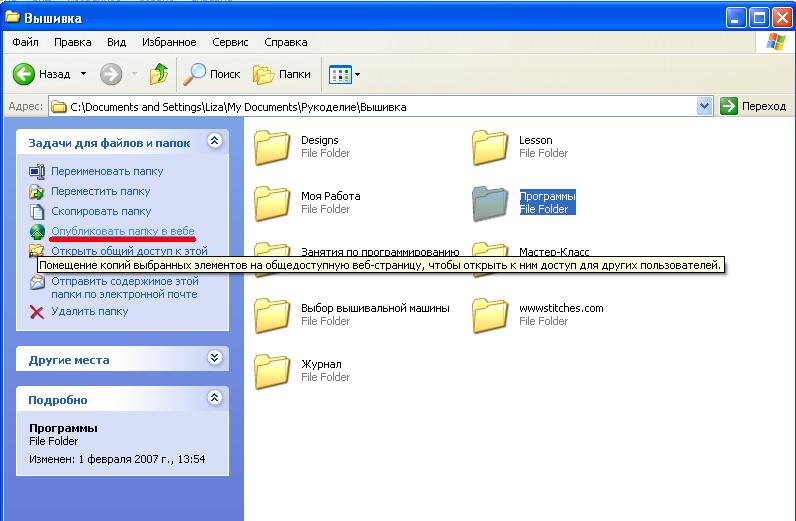Open the Search (Поиск) toolbar button
The height and width of the screenshot is (521, 796).
212,74
